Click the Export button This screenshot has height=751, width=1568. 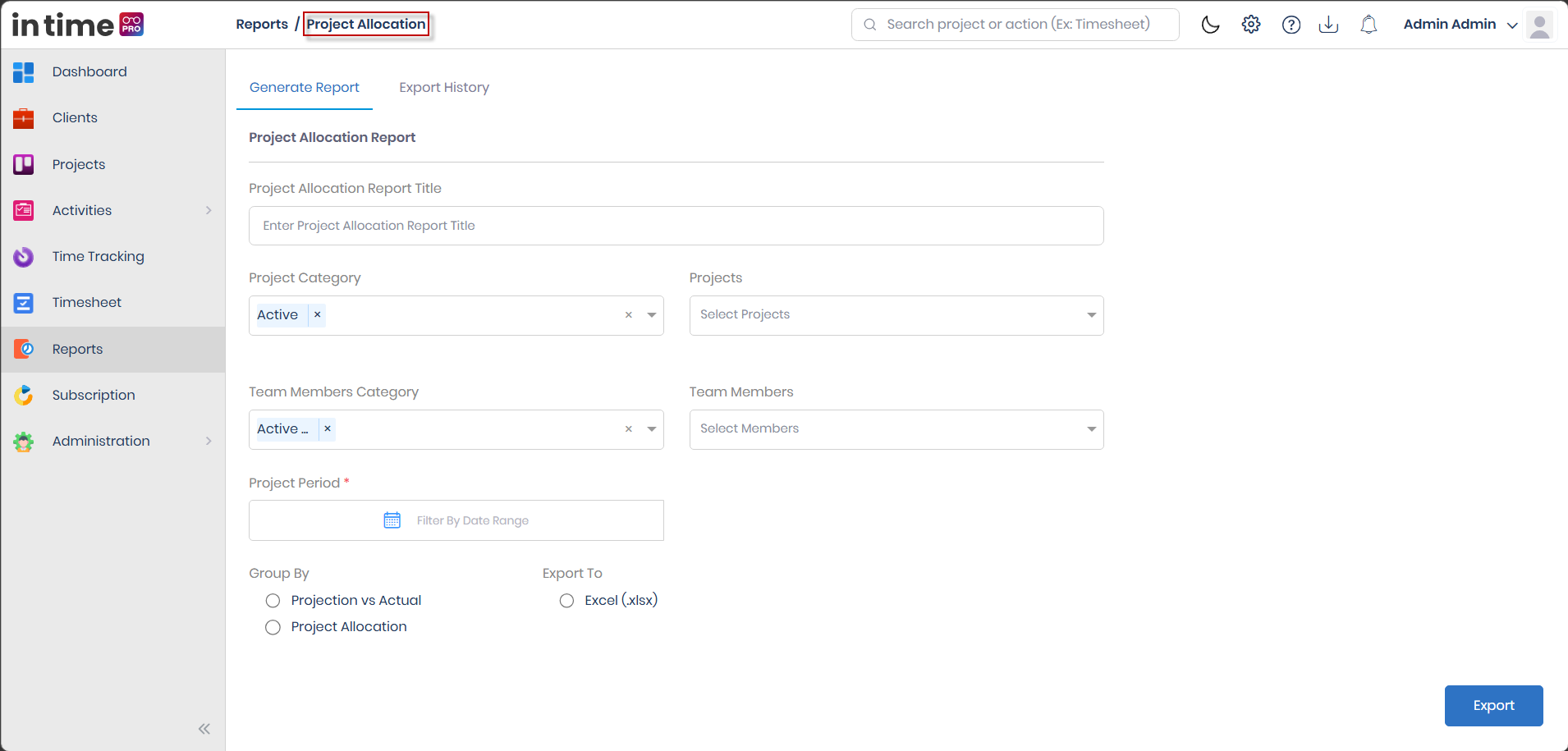click(1493, 706)
